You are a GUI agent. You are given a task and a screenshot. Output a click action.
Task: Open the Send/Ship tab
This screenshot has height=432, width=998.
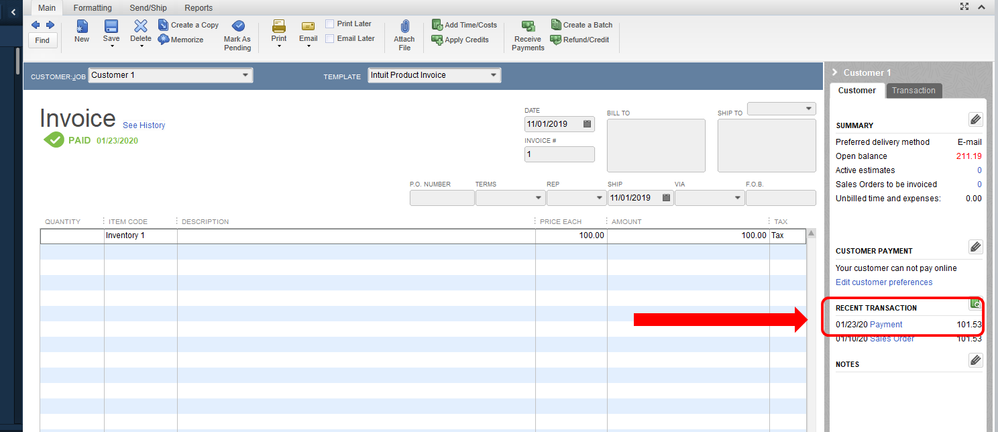coord(148,8)
